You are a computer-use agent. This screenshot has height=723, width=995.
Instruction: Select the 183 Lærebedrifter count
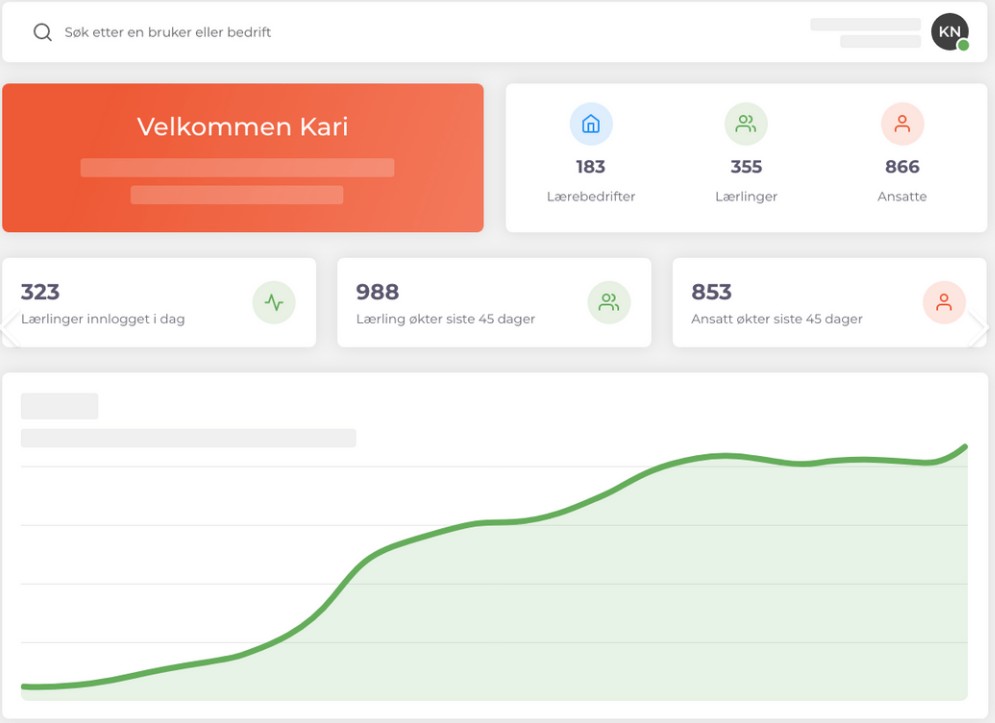point(592,168)
